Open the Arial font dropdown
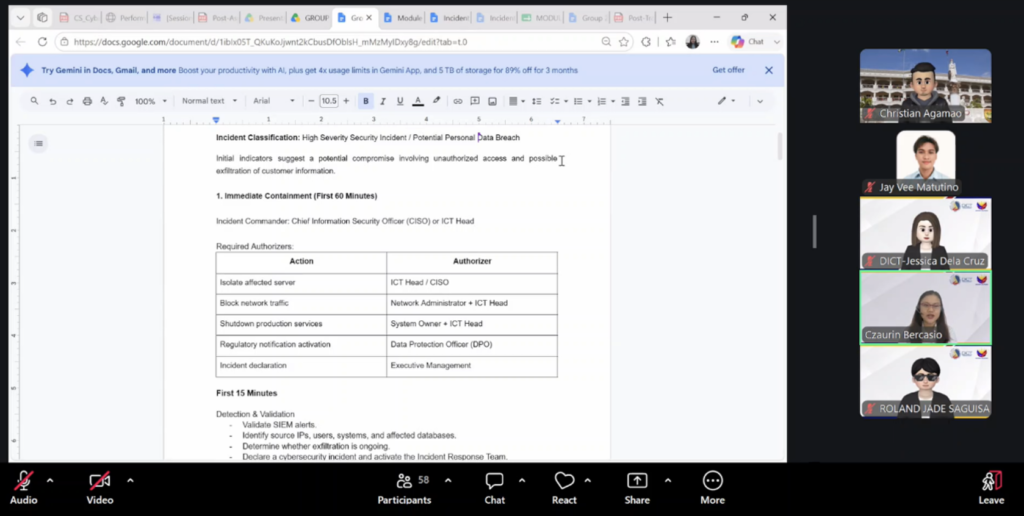 [274, 101]
